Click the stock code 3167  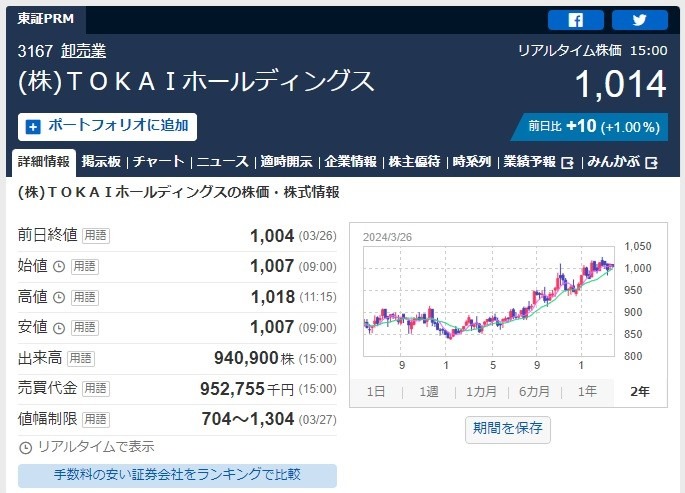[35, 52]
